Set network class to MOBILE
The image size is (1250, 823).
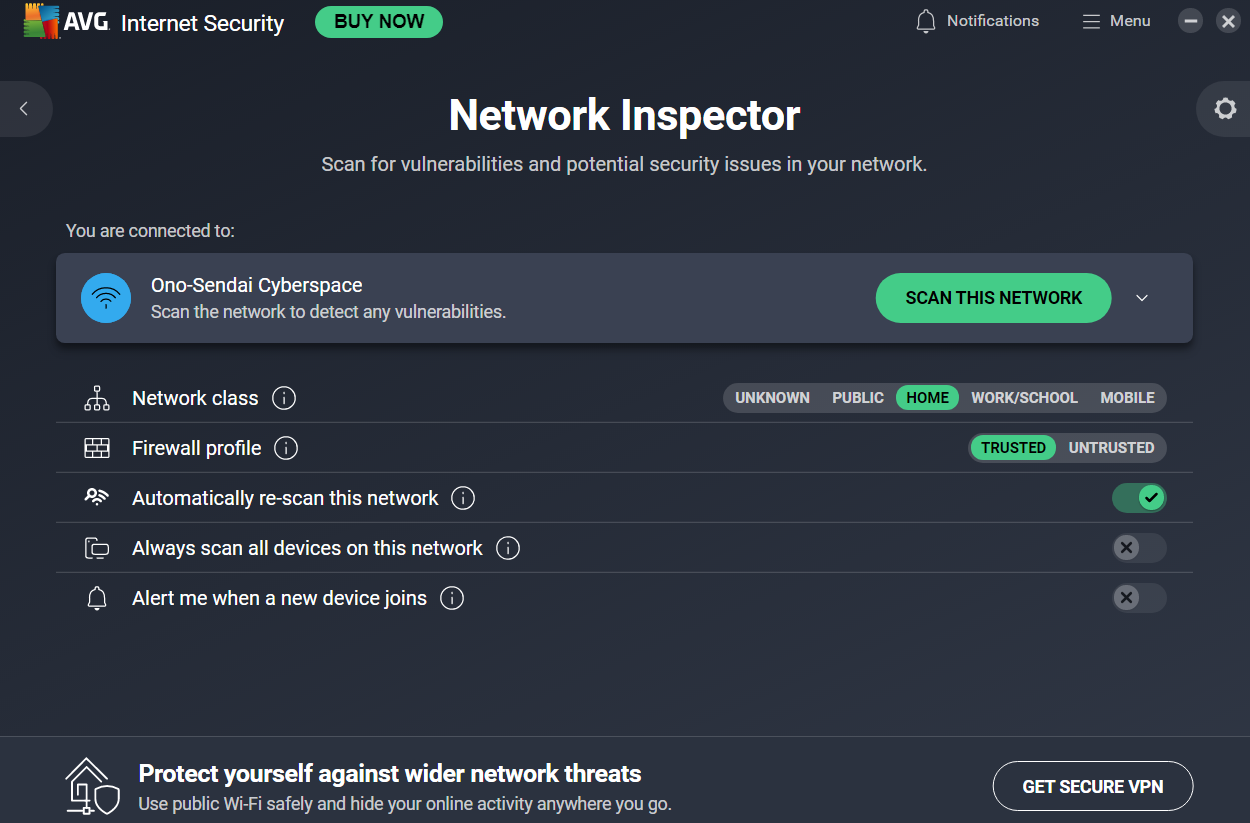click(1127, 398)
